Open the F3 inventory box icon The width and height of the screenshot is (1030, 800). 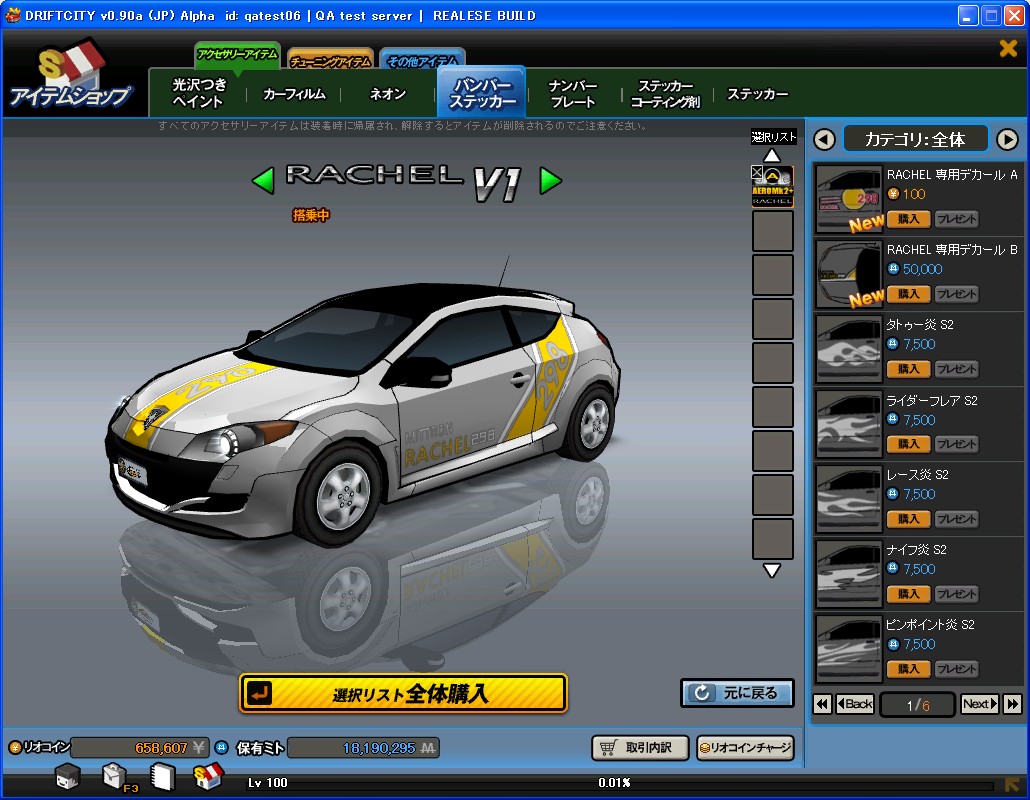click(116, 777)
